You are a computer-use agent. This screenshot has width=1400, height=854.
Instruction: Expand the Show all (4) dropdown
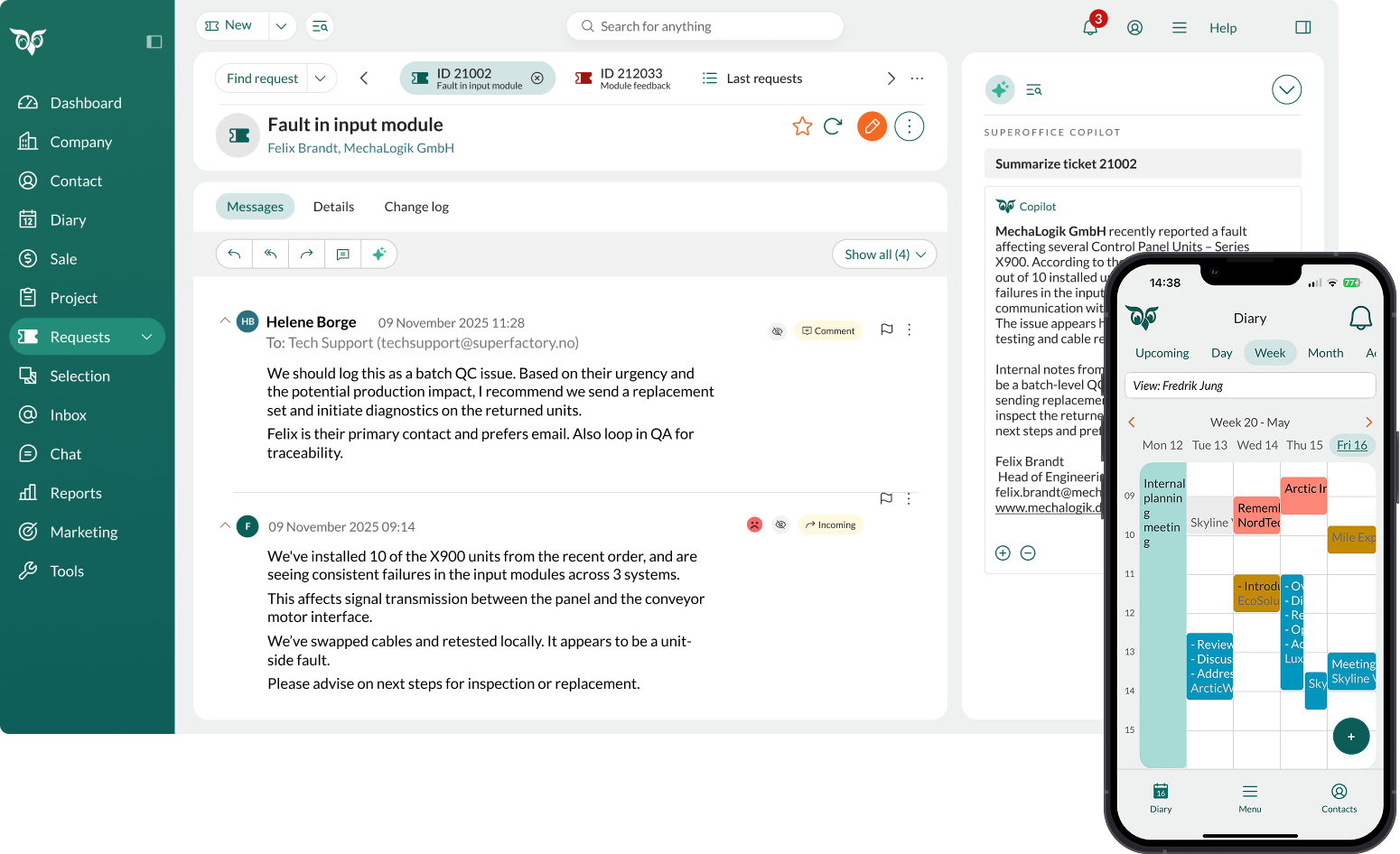tap(884, 255)
